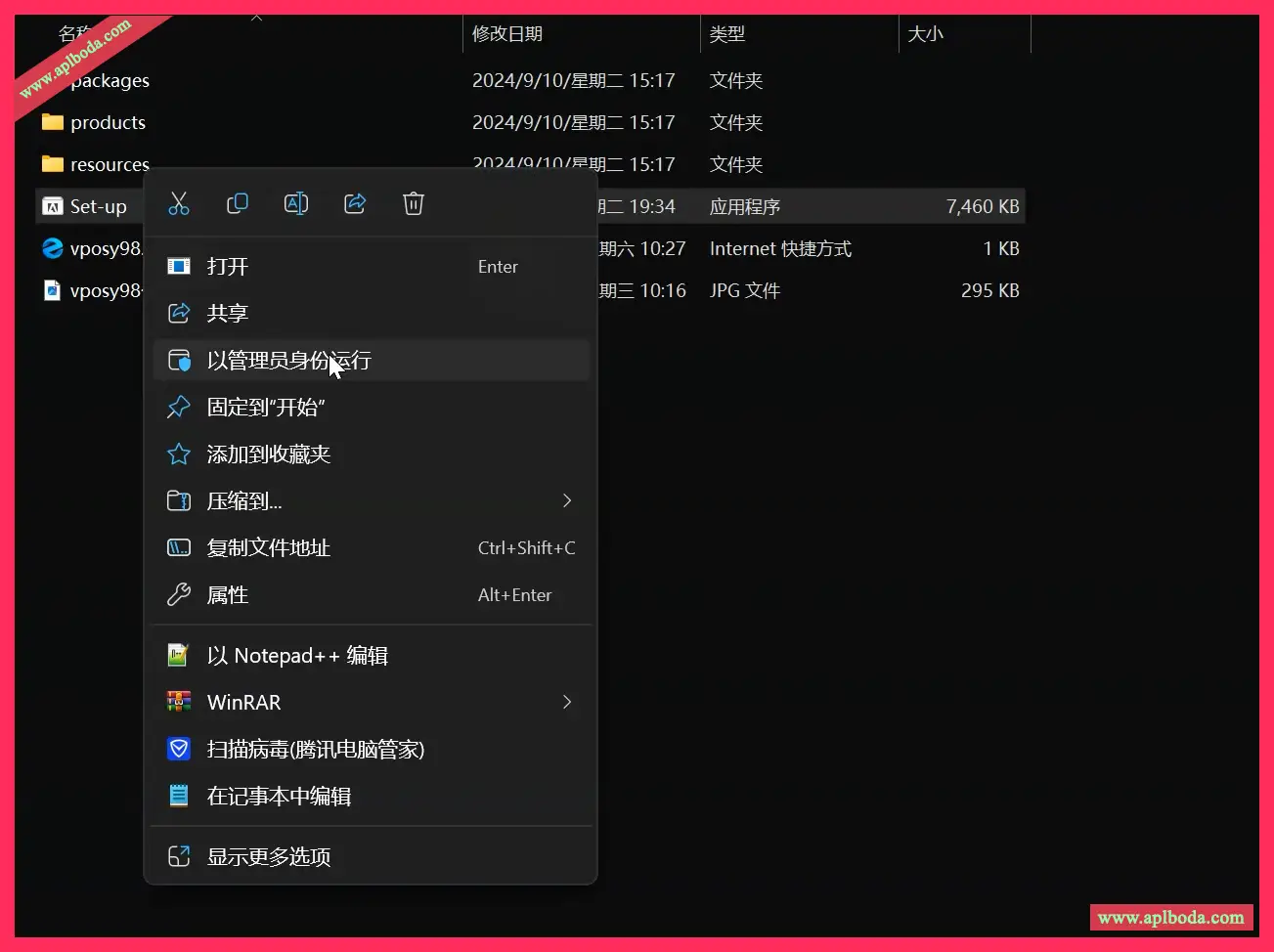Click 在记事本中编辑 notepad entry
1274x952 pixels.
tap(279, 797)
